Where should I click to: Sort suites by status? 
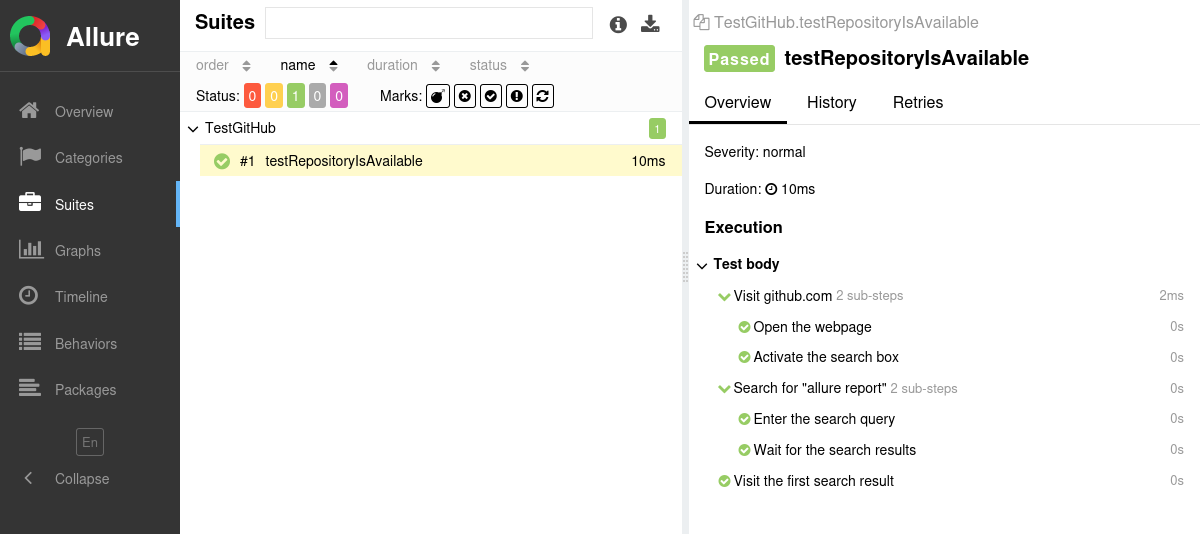(499, 65)
